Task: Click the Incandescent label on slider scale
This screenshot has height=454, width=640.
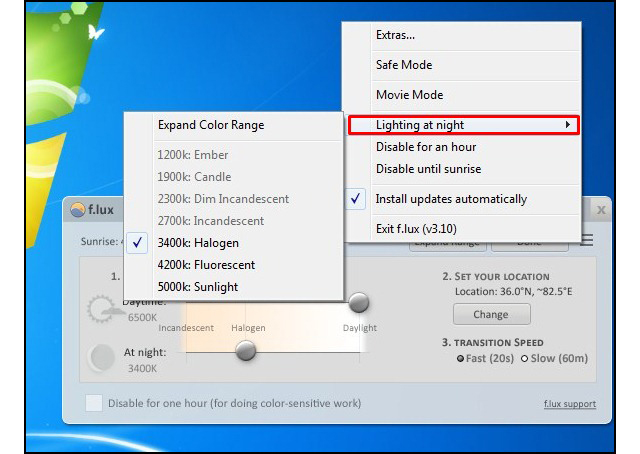Action: [x=186, y=328]
